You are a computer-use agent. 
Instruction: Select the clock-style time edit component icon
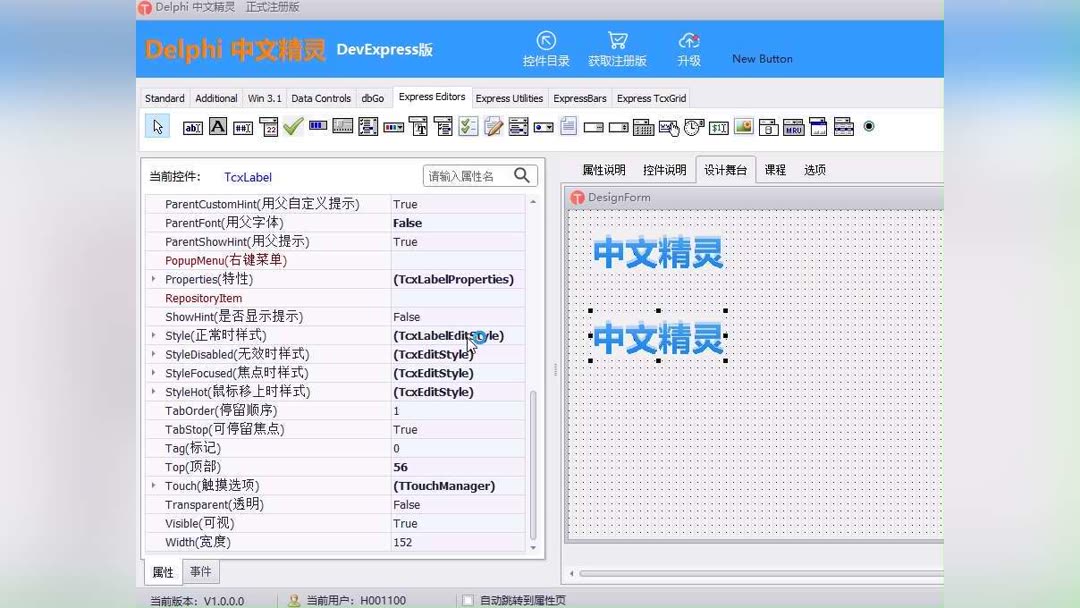(x=692, y=127)
